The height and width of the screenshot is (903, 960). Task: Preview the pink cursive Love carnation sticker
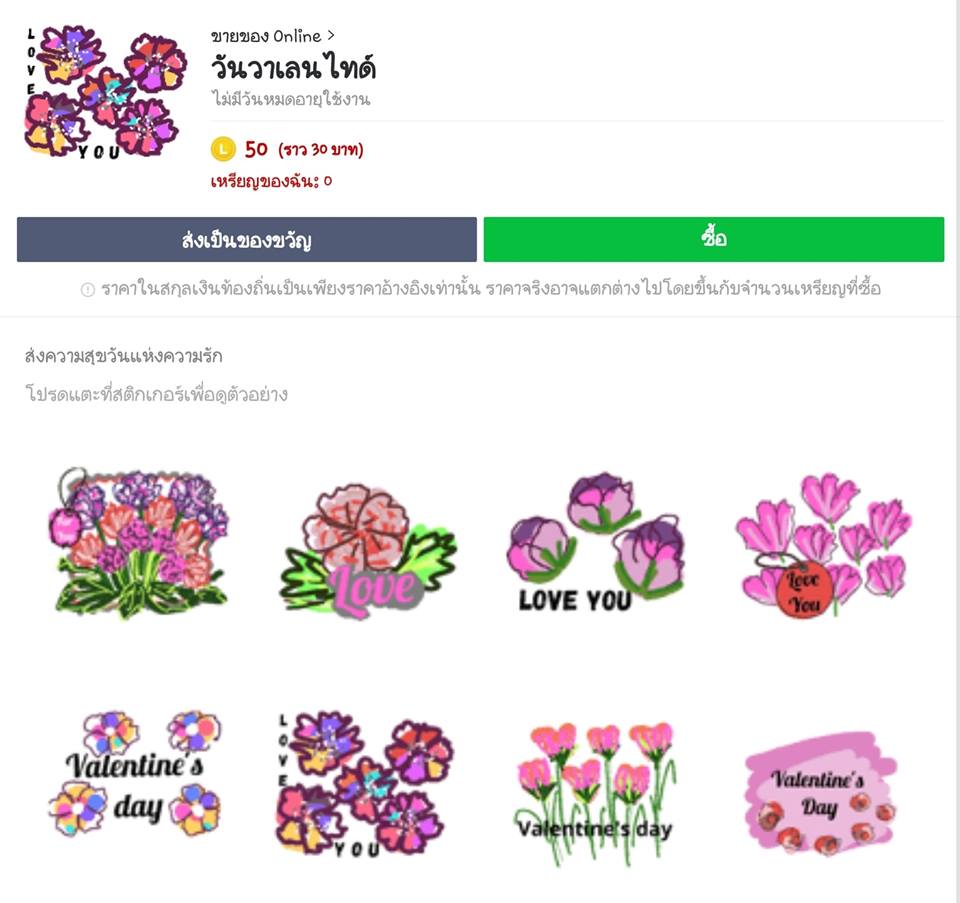pyautogui.click(x=367, y=549)
